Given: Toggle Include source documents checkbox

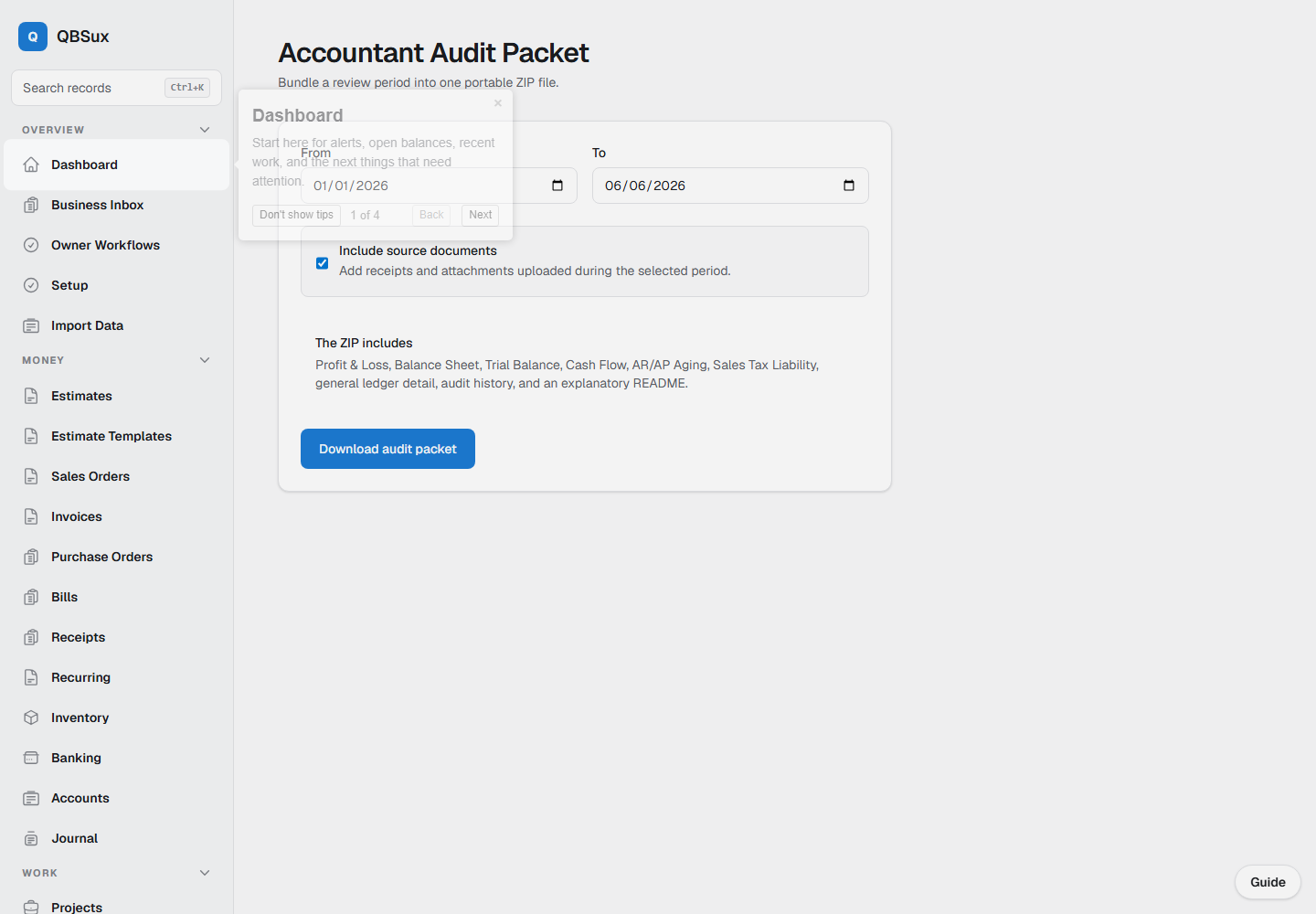Looking at the screenshot, I should point(323,263).
